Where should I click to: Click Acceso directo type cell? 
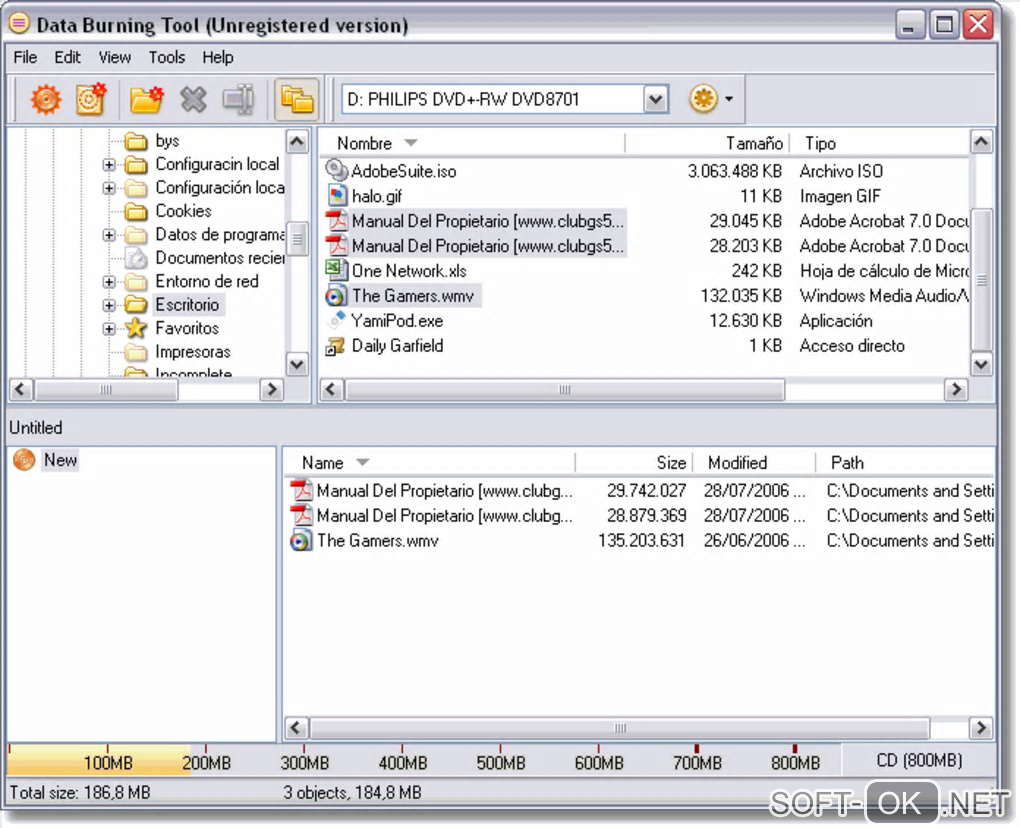(852, 345)
